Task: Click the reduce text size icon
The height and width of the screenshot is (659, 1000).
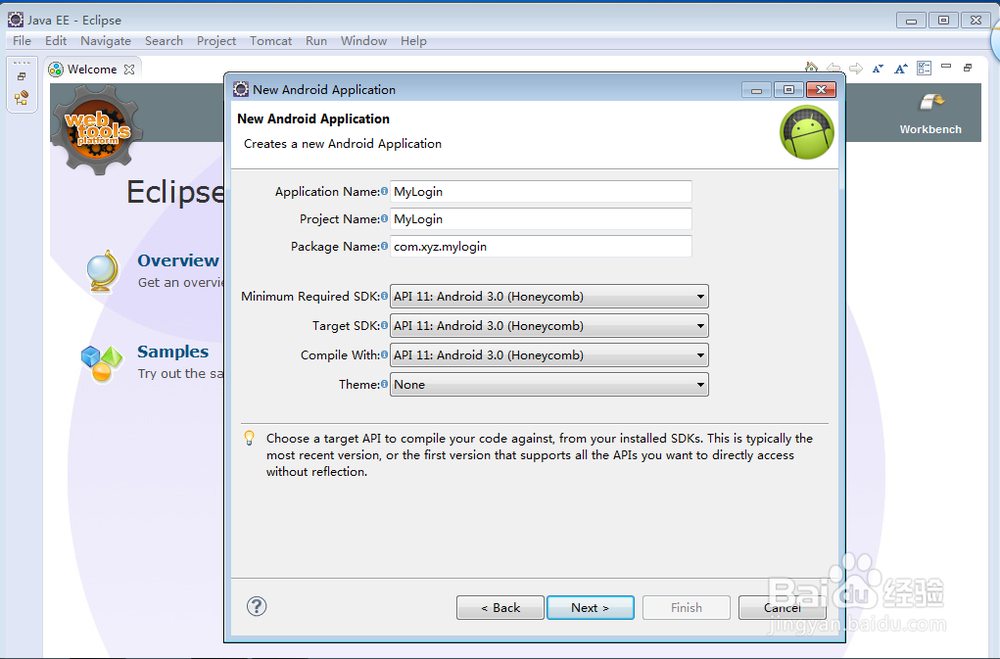Action: coord(878,67)
